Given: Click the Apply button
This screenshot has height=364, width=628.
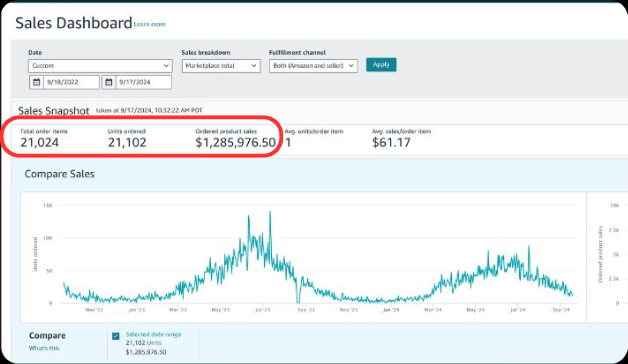Looking at the screenshot, I should (x=381, y=64).
